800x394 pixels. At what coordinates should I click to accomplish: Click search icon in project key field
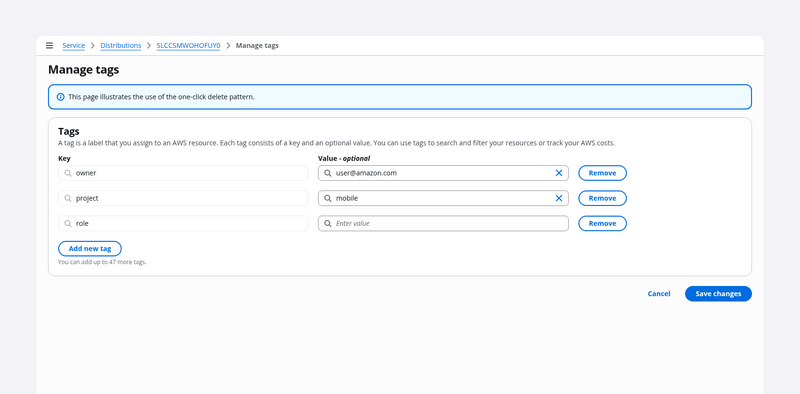tap(68, 198)
